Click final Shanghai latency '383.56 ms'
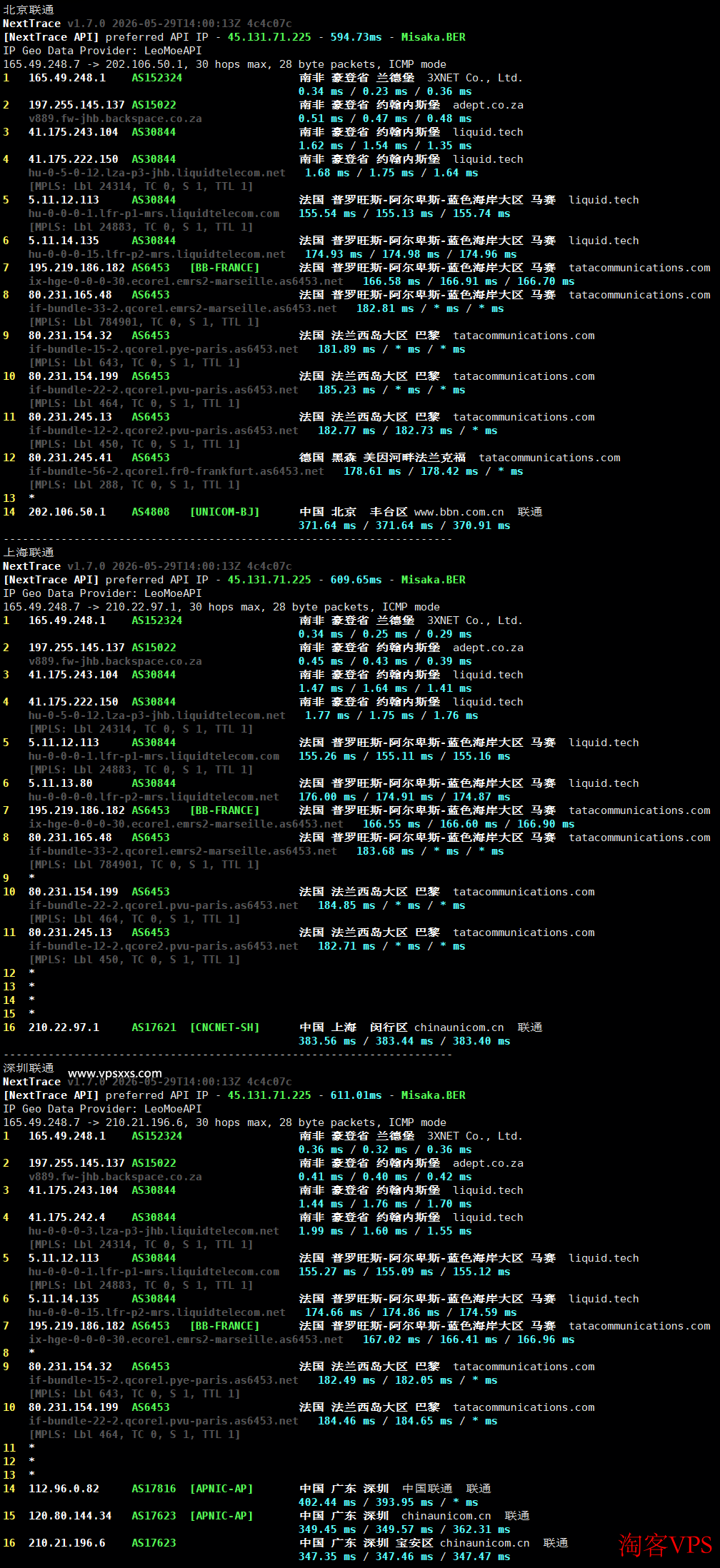Image resolution: width=720 pixels, height=1568 pixels. [x=327, y=1041]
